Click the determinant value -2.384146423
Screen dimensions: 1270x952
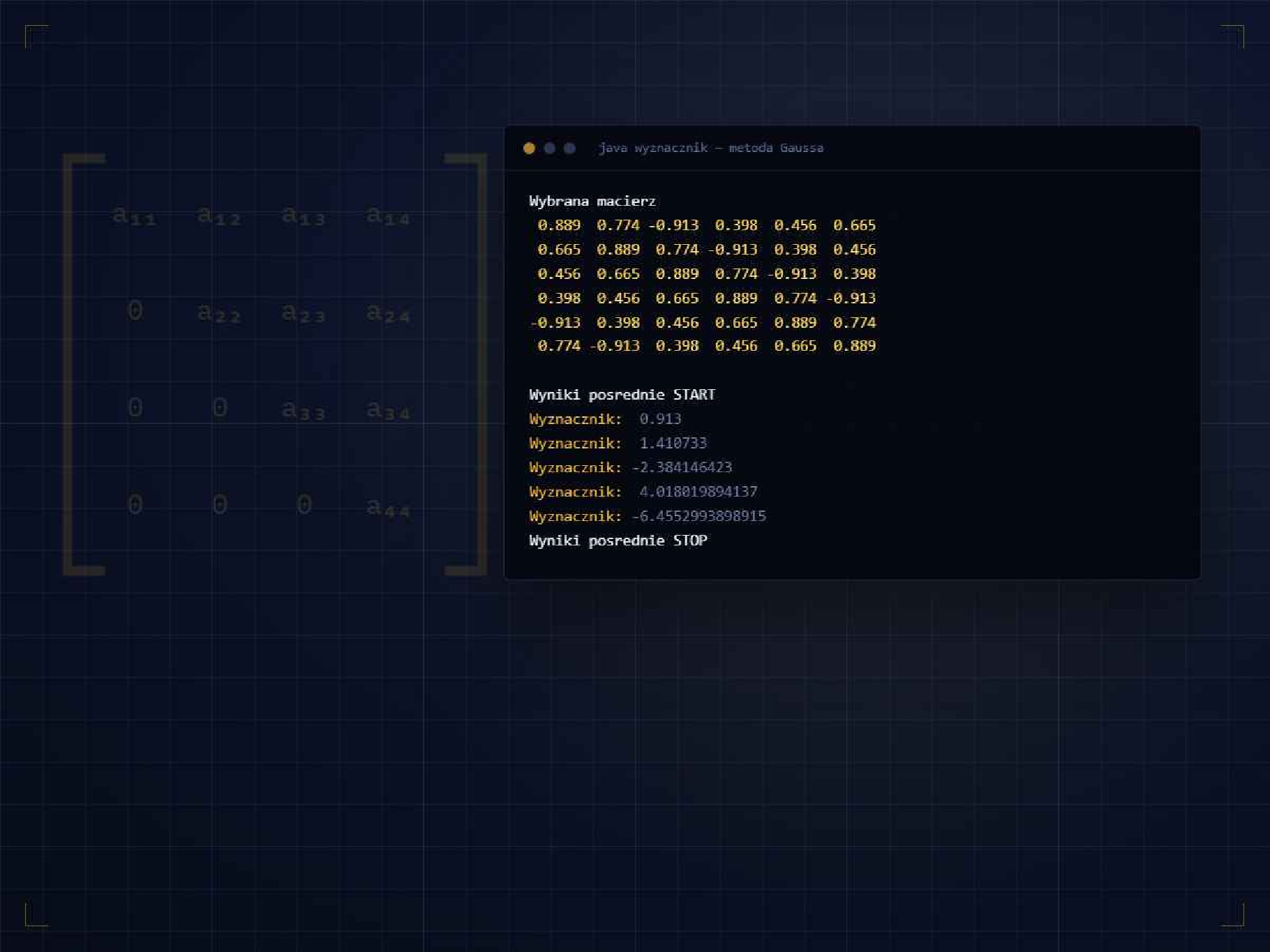[682, 467]
